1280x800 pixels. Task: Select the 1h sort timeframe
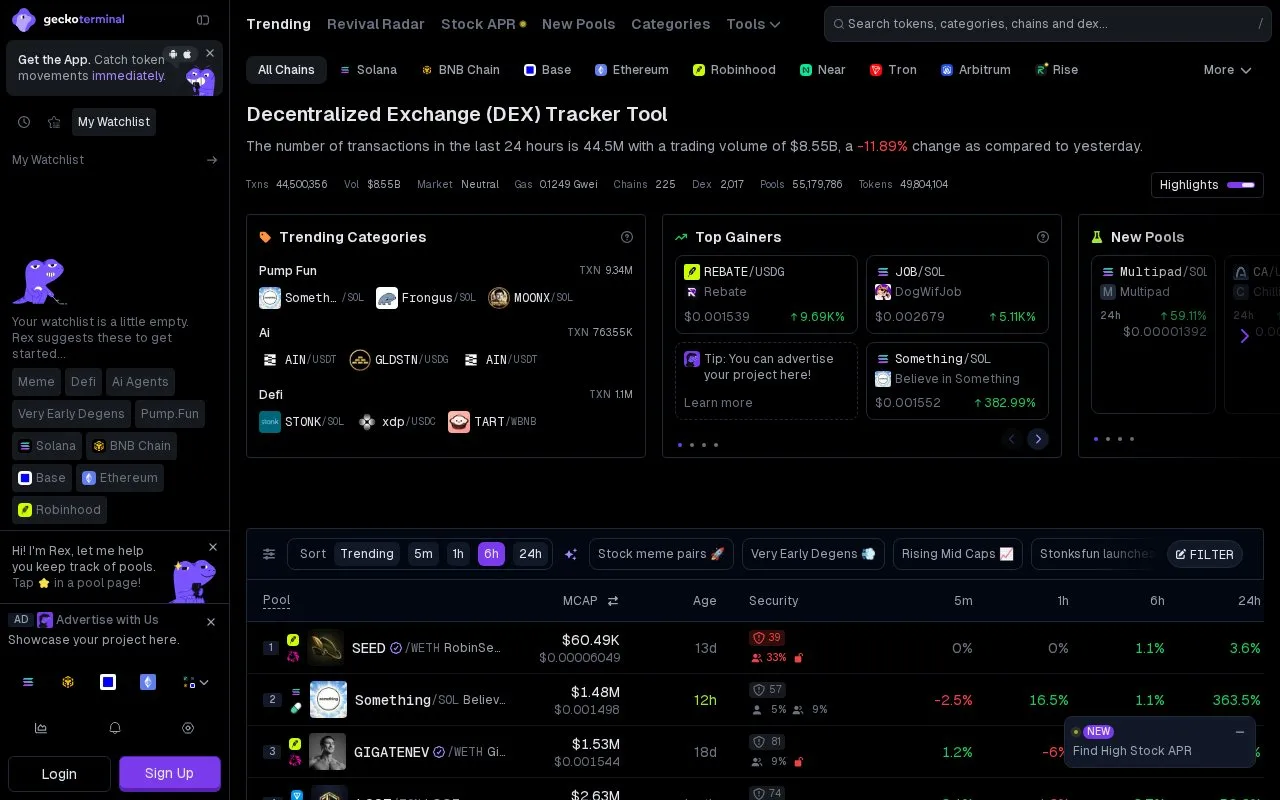[x=458, y=554]
